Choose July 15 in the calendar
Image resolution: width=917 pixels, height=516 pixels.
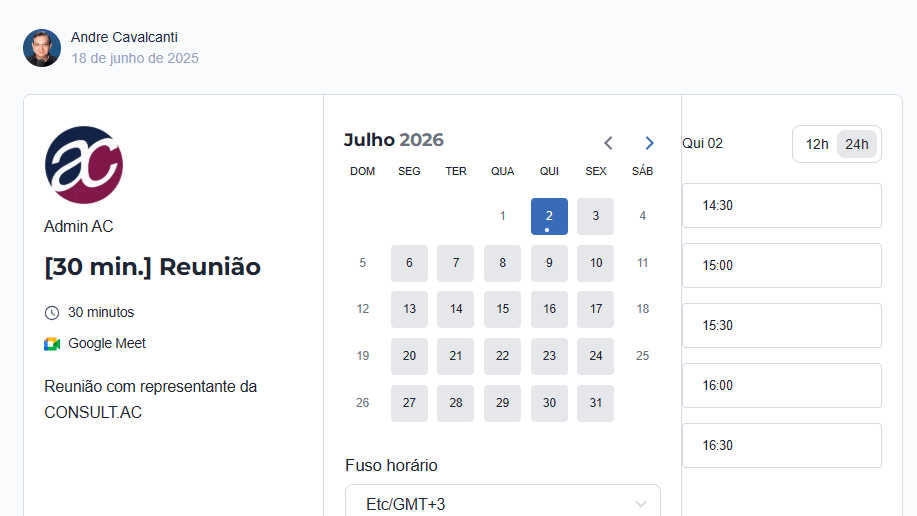point(502,309)
